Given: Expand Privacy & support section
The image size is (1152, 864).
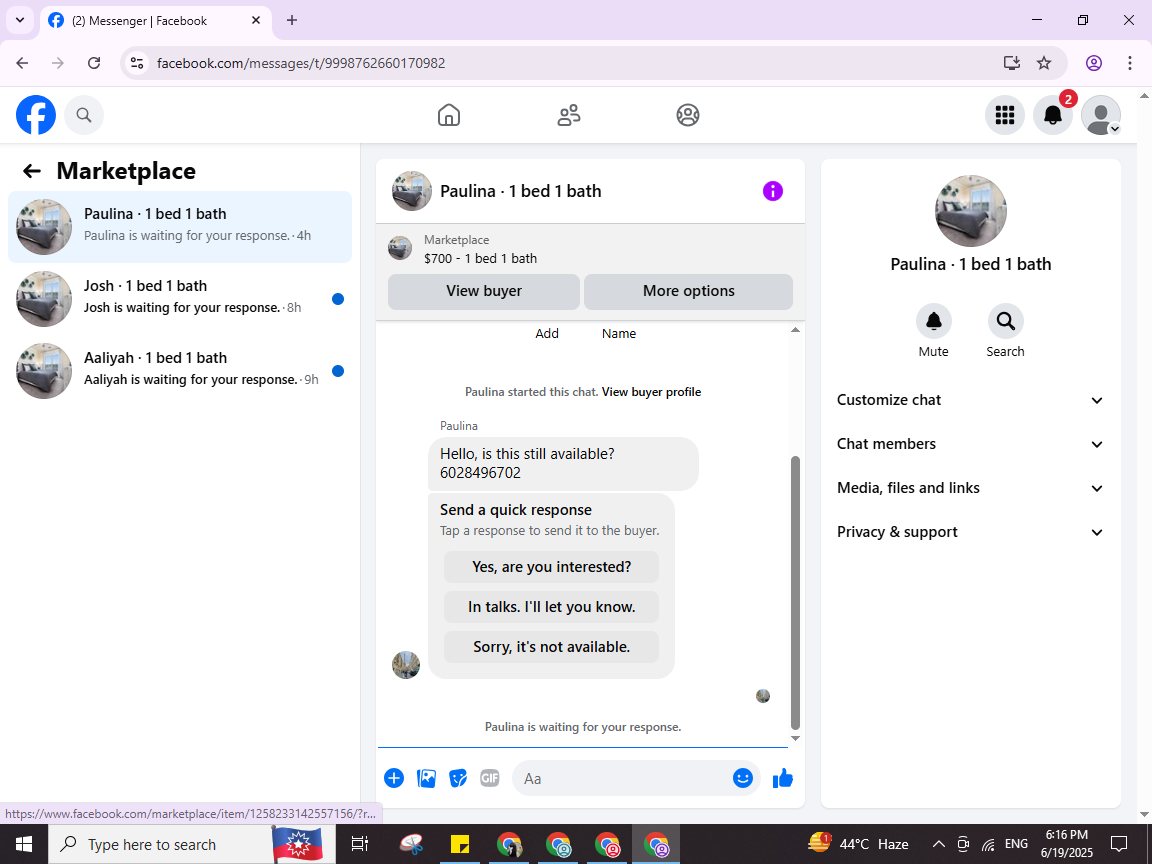Looking at the screenshot, I should click(x=970, y=533).
